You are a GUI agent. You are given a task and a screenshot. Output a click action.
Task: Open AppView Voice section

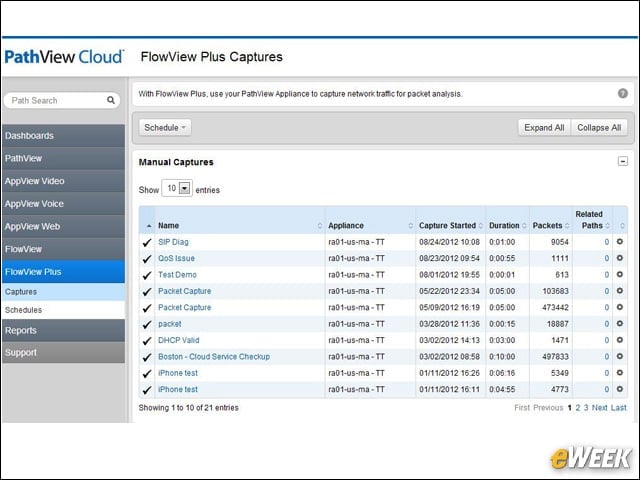tap(63, 204)
